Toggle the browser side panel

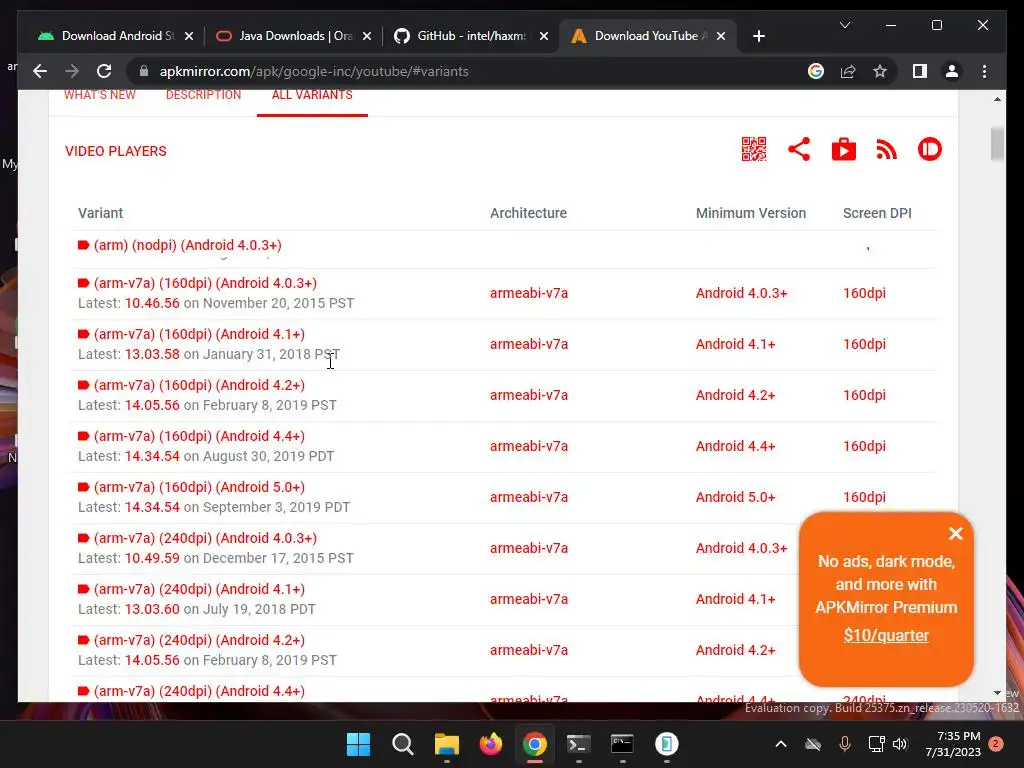920,71
